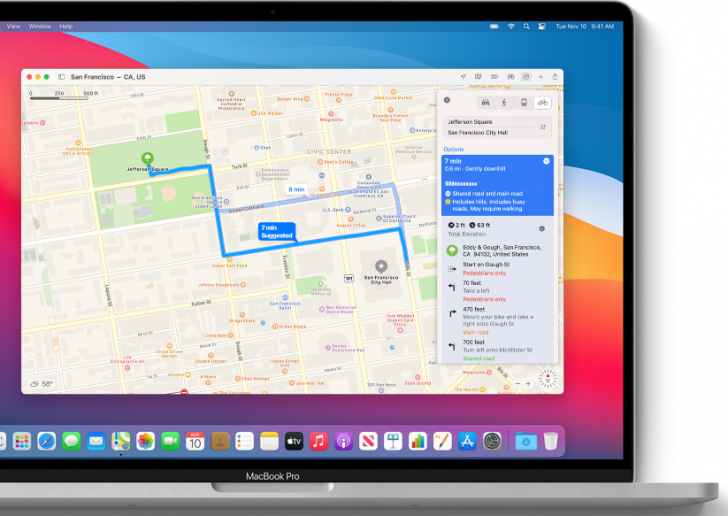Select walking directions tab

click(x=504, y=103)
